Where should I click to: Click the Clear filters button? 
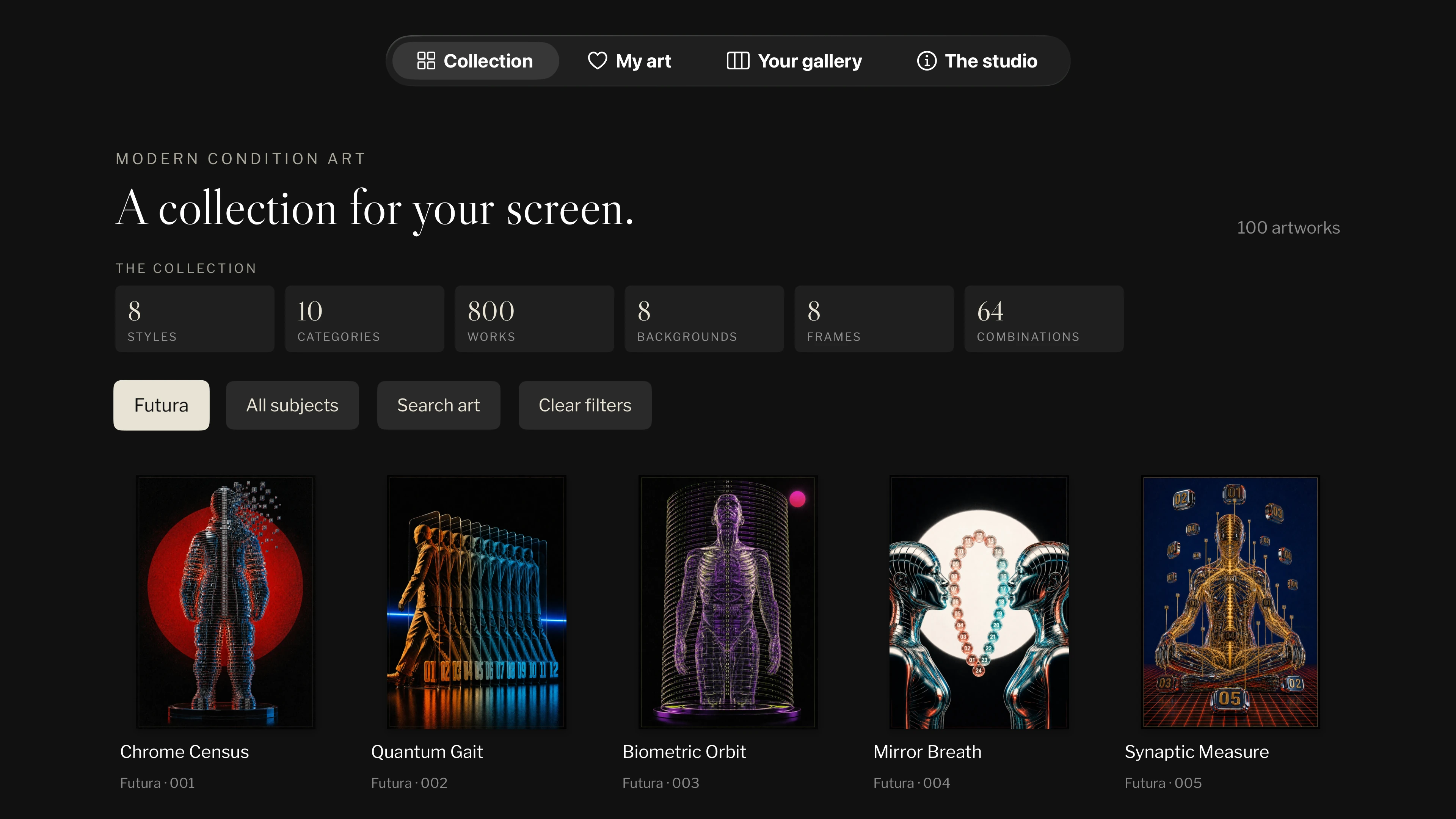pyautogui.click(x=585, y=405)
